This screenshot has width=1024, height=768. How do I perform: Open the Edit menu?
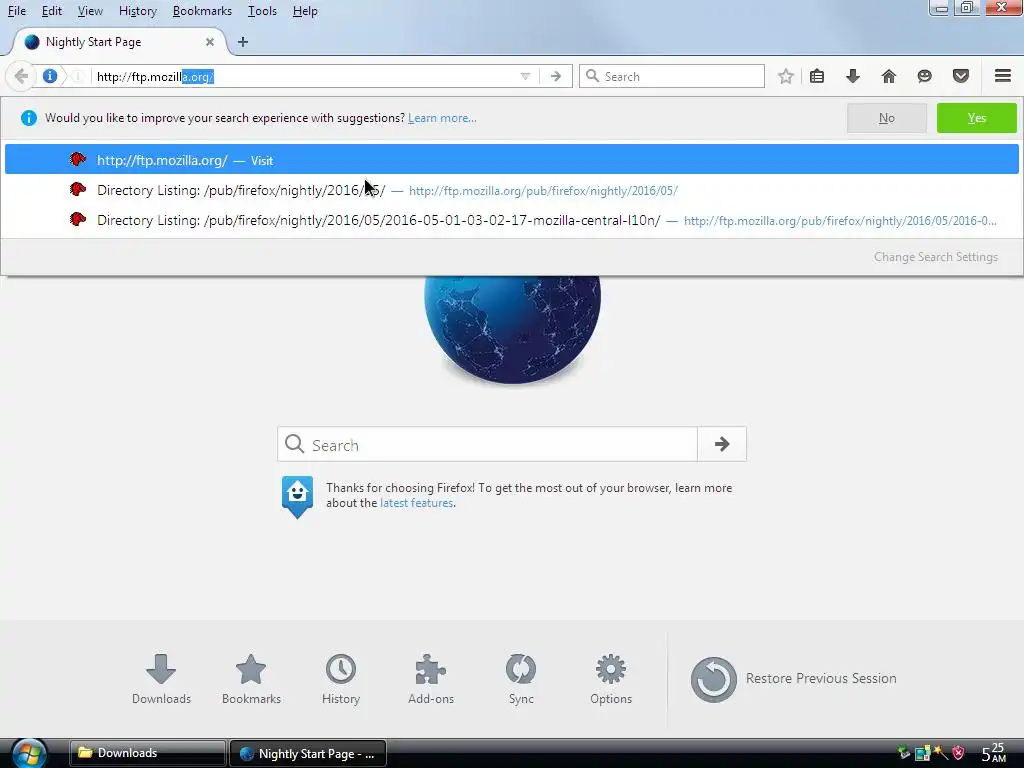(52, 11)
